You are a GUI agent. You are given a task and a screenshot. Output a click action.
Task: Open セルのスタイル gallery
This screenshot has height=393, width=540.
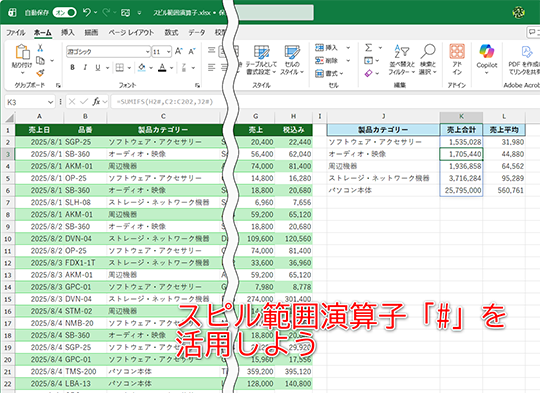click(x=292, y=60)
